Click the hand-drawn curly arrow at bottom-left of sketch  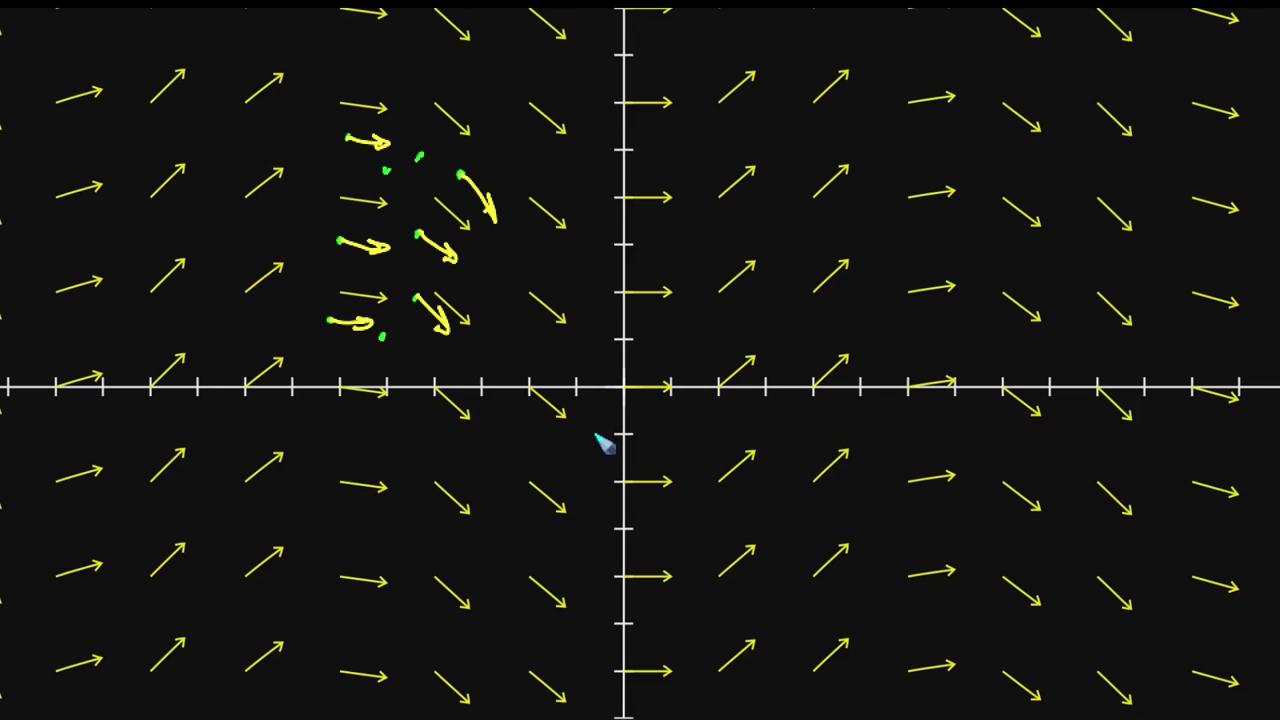tap(352, 323)
